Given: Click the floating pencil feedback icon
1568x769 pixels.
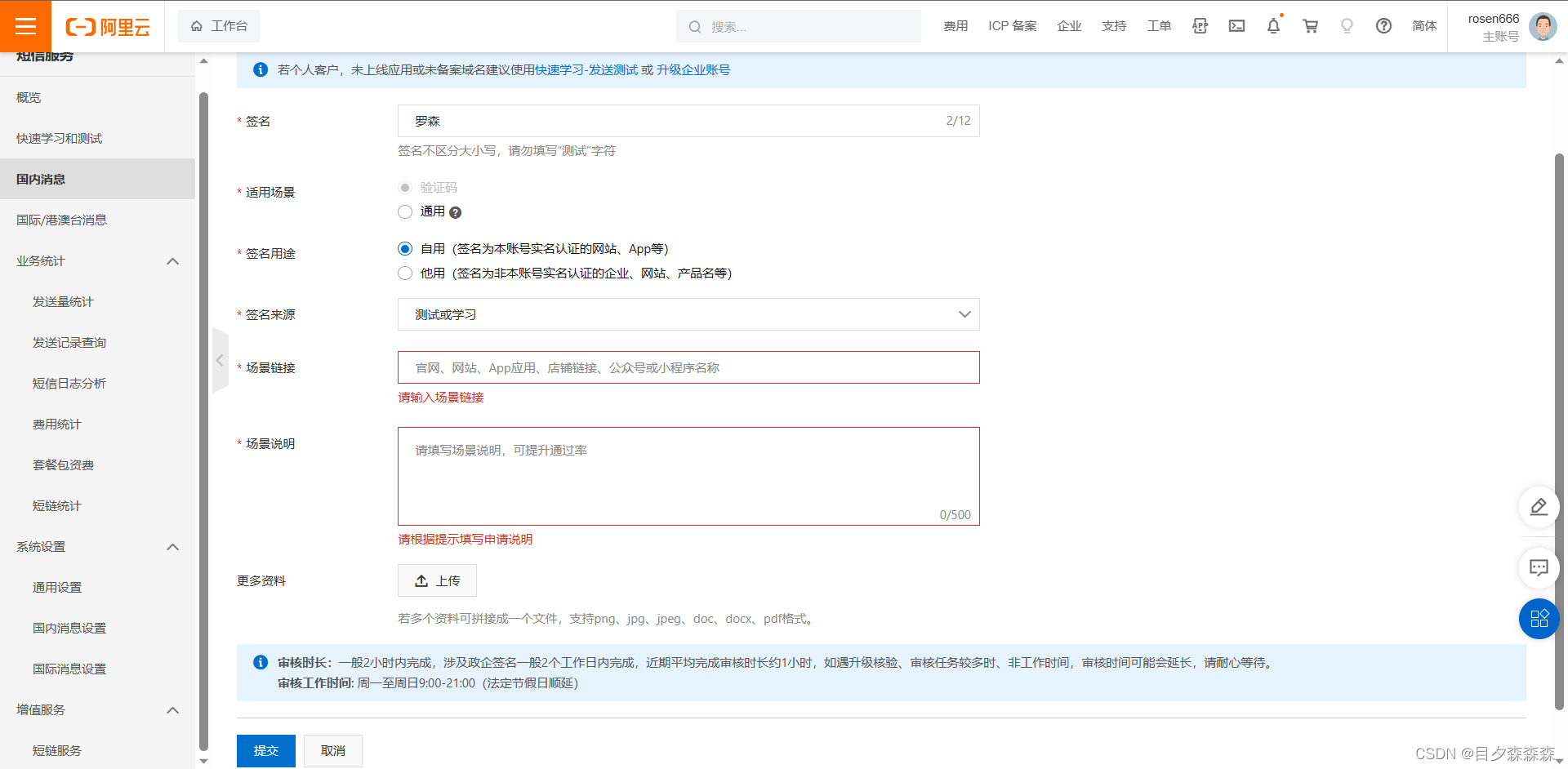Looking at the screenshot, I should tap(1539, 507).
